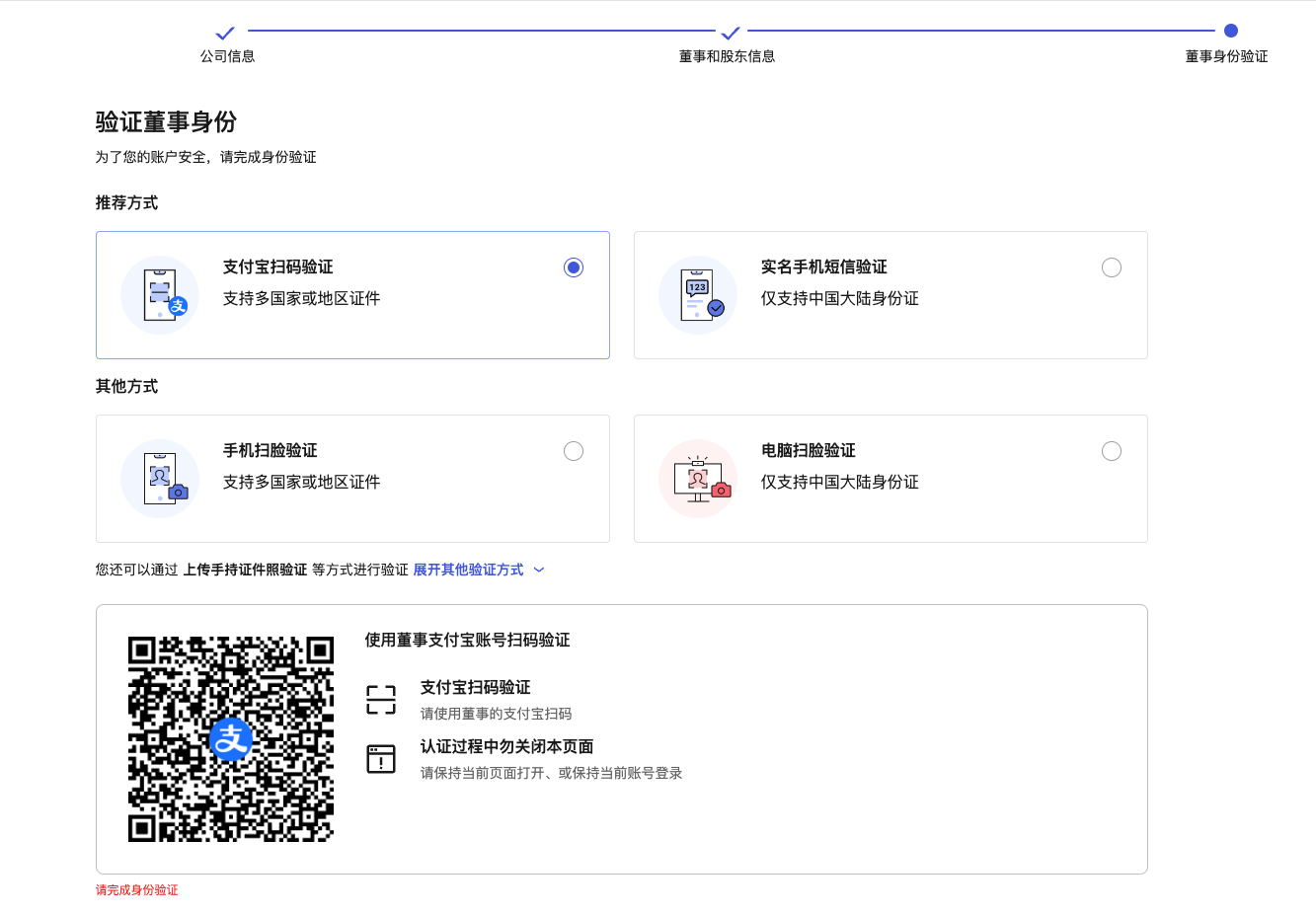This screenshot has height=915, width=1316.
Task: Click the 董事和股东信息 step label
Action: [x=728, y=56]
